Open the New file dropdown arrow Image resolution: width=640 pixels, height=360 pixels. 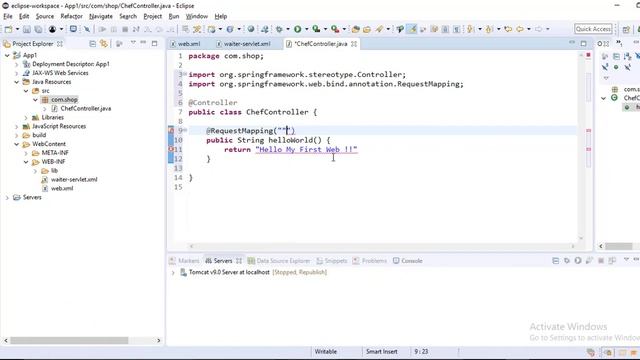click(x=17, y=29)
